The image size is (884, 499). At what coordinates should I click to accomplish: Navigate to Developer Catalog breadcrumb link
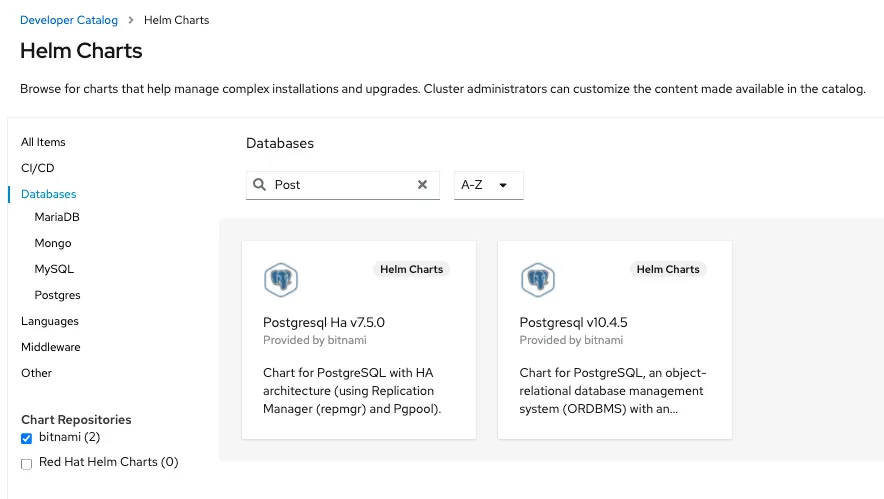(x=69, y=20)
